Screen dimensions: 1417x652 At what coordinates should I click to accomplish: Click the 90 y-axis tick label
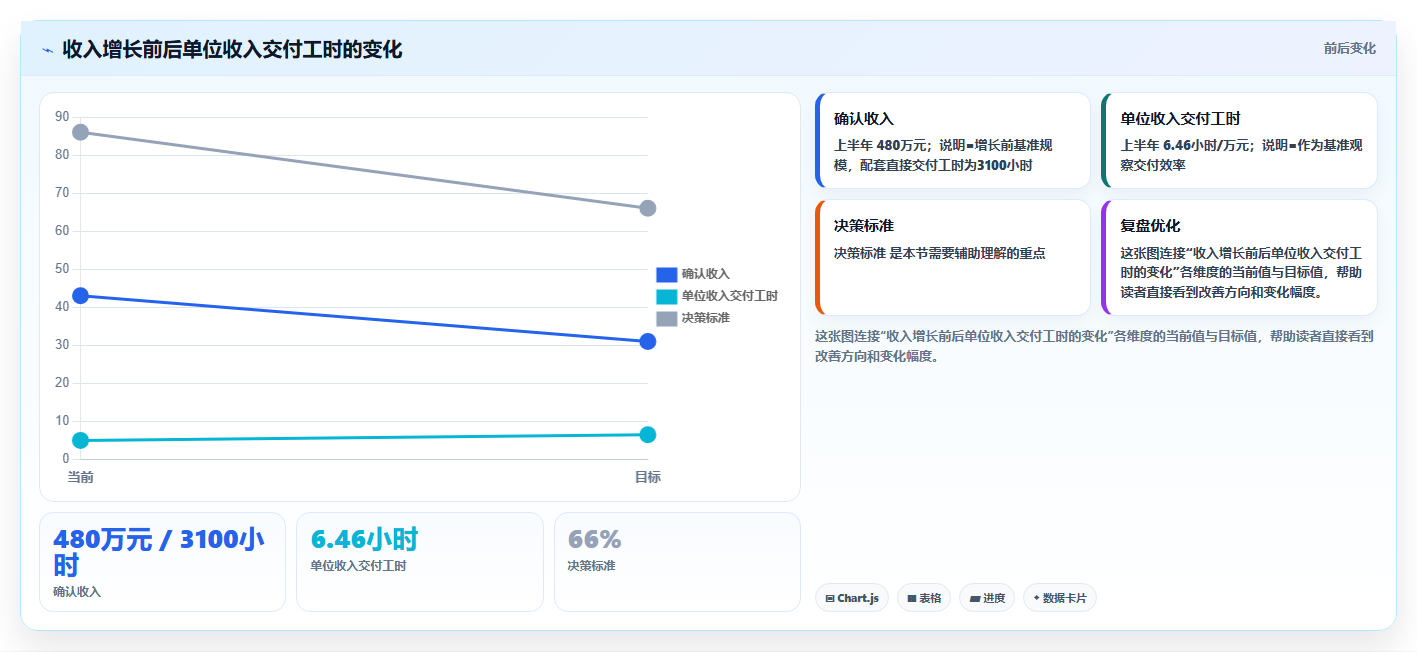[x=62, y=117]
